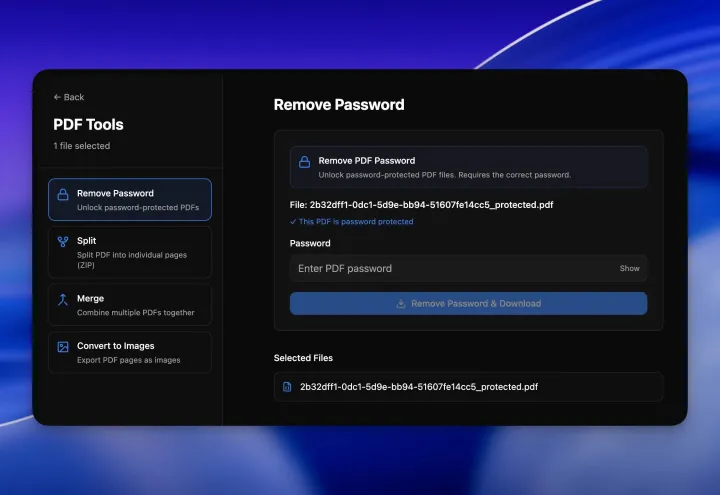The width and height of the screenshot is (720, 495).
Task: Click the back arrow icon
Action: point(57,97)
